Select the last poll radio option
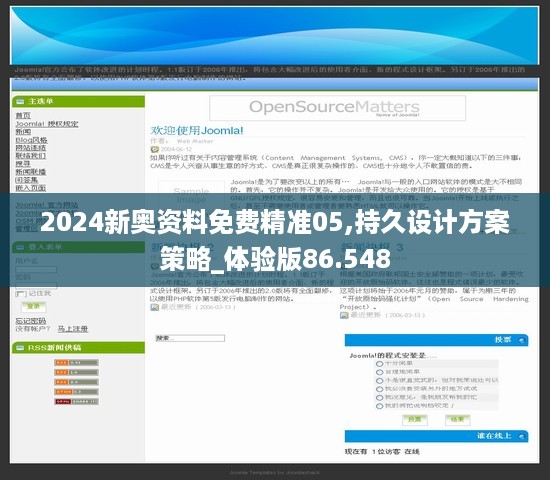550x480 pixels. (379, 406)
